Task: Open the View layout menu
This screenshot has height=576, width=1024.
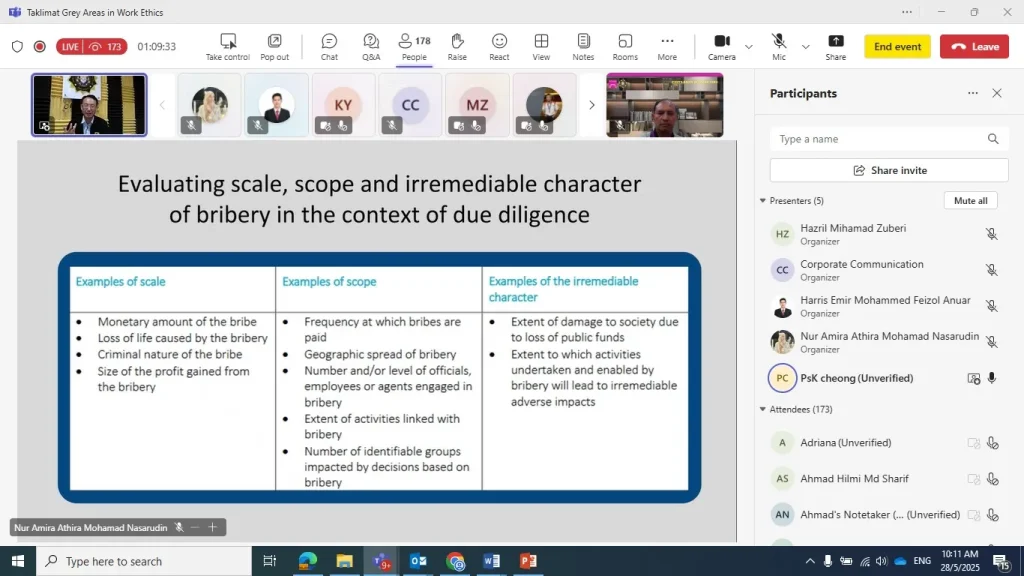Action: point(541,46)
